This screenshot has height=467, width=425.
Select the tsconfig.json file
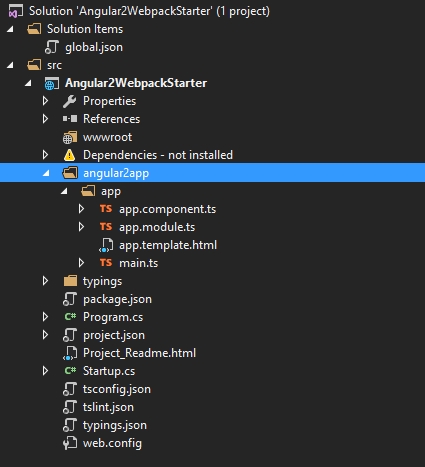[117, 389]
